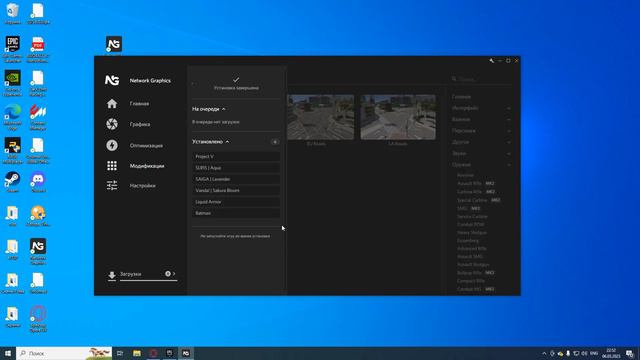Click the magnifier icon in the search field
Image resolution: width=640 pixels, height=360 pixels.
pos(454,79)
